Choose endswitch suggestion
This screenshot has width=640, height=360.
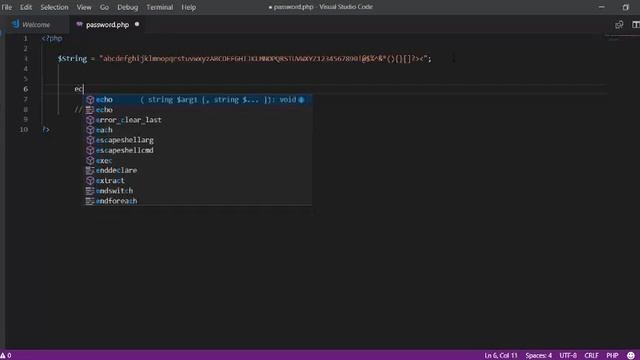(x=198, y=191)
